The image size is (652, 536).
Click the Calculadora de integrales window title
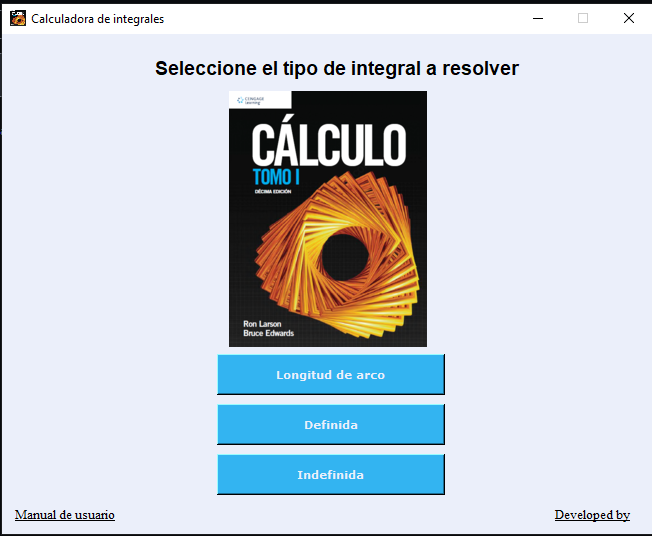pos(98,19)
